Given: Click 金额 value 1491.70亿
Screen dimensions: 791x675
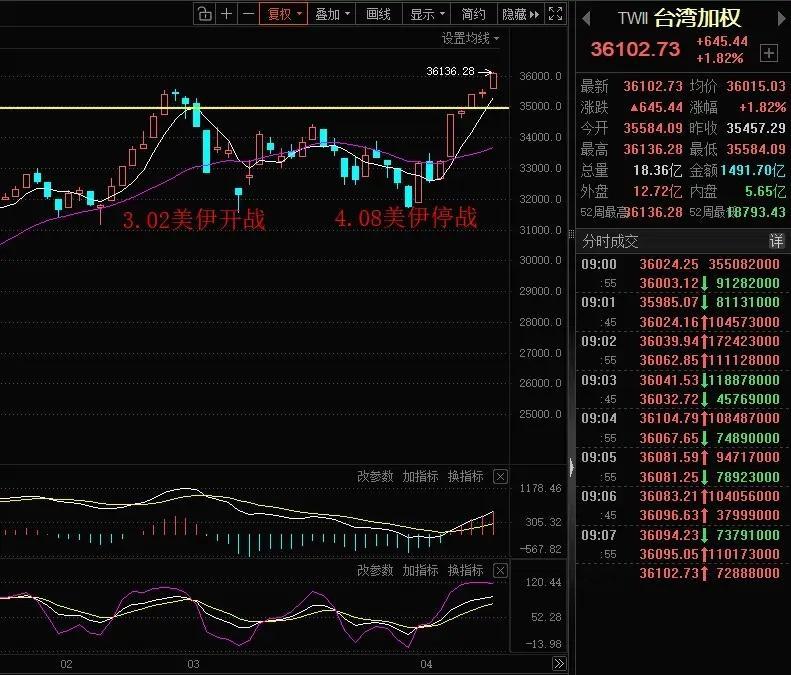Looking at the screenshot, I should coord(753,171).
